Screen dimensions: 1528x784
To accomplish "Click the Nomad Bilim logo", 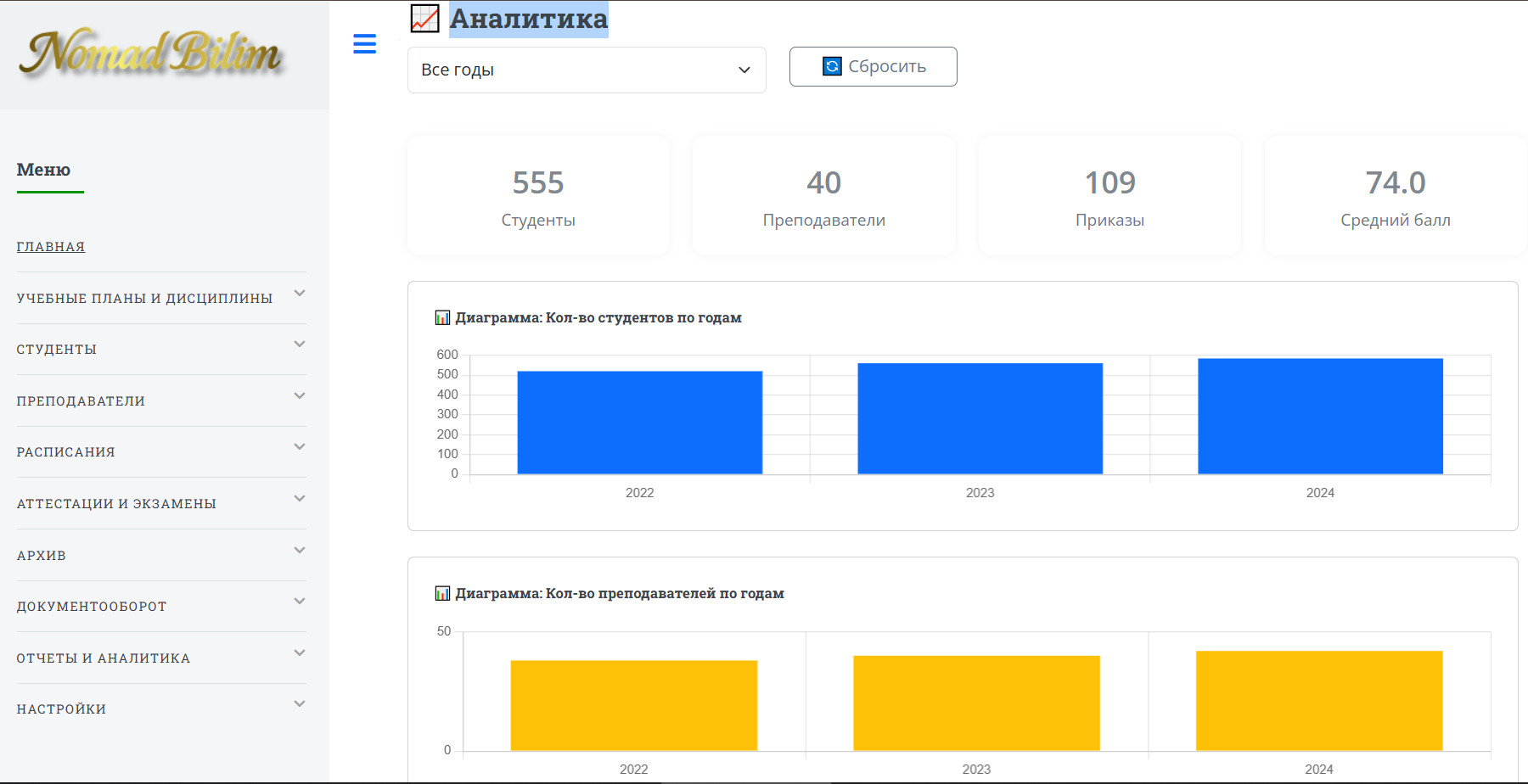I will (150, 53).
